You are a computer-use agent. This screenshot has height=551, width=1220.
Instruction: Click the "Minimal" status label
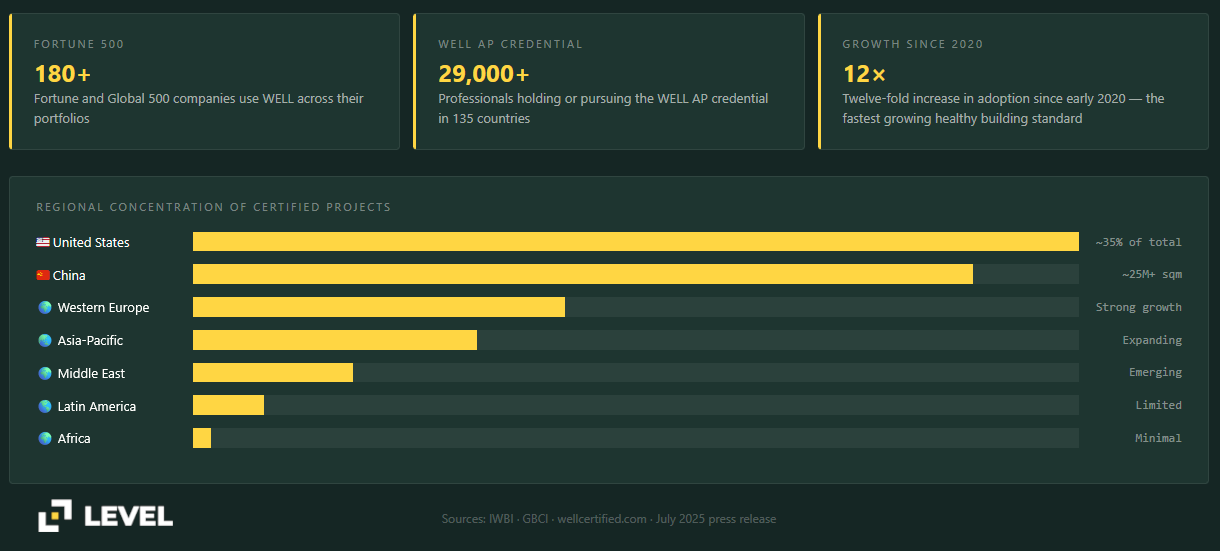[1158, 438]
